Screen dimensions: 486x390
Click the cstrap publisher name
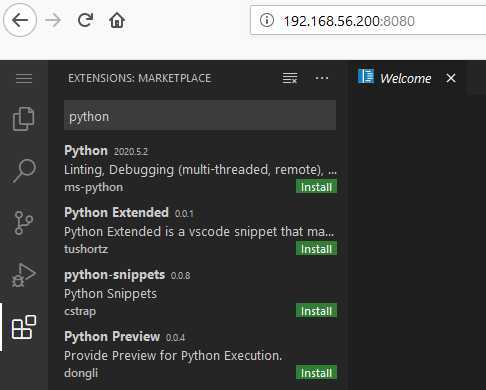click(80, 311)
